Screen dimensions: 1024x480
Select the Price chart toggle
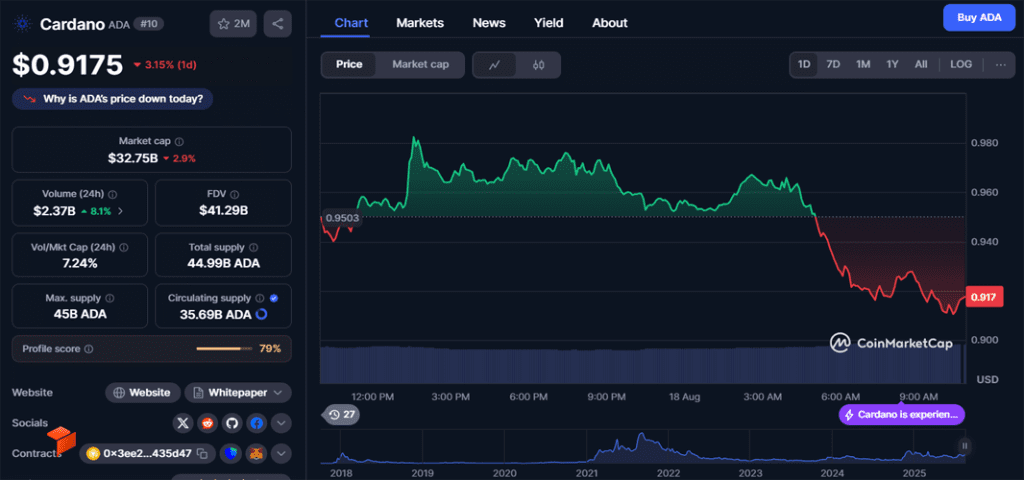(x=349, y=65)
